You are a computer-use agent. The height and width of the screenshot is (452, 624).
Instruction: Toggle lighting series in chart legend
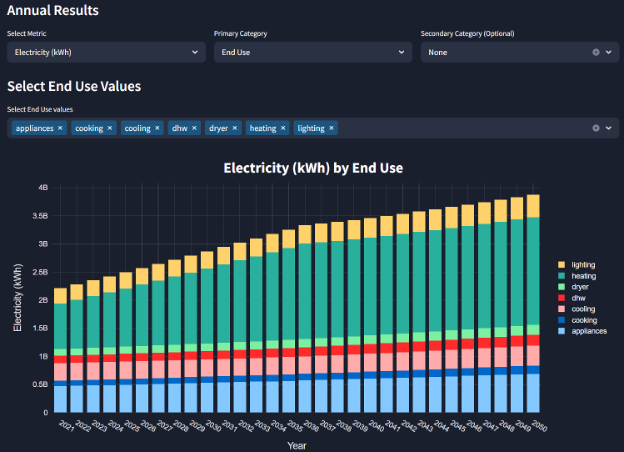point(585,264)
